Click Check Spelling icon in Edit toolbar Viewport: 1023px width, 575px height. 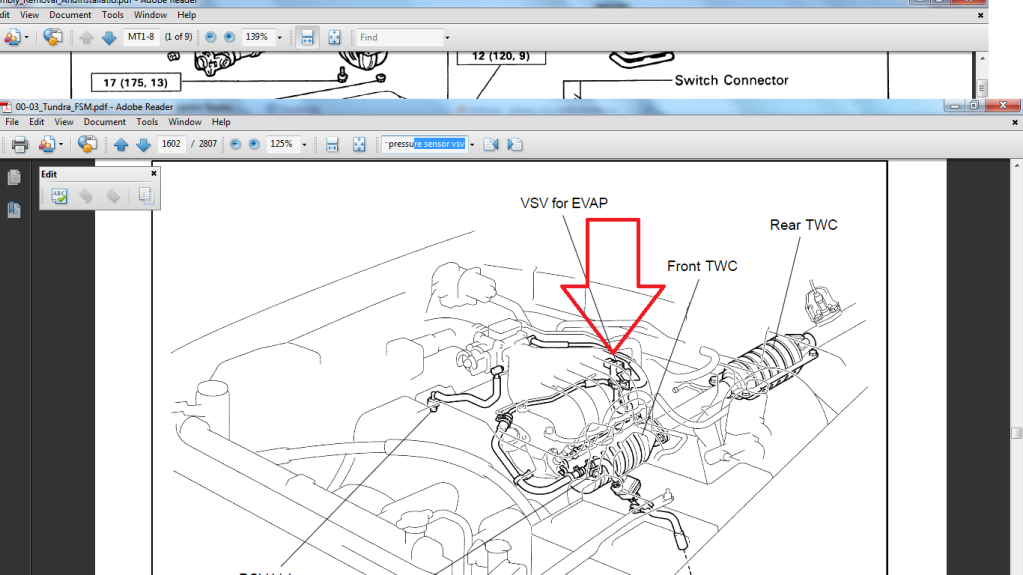tap(59, 196)
